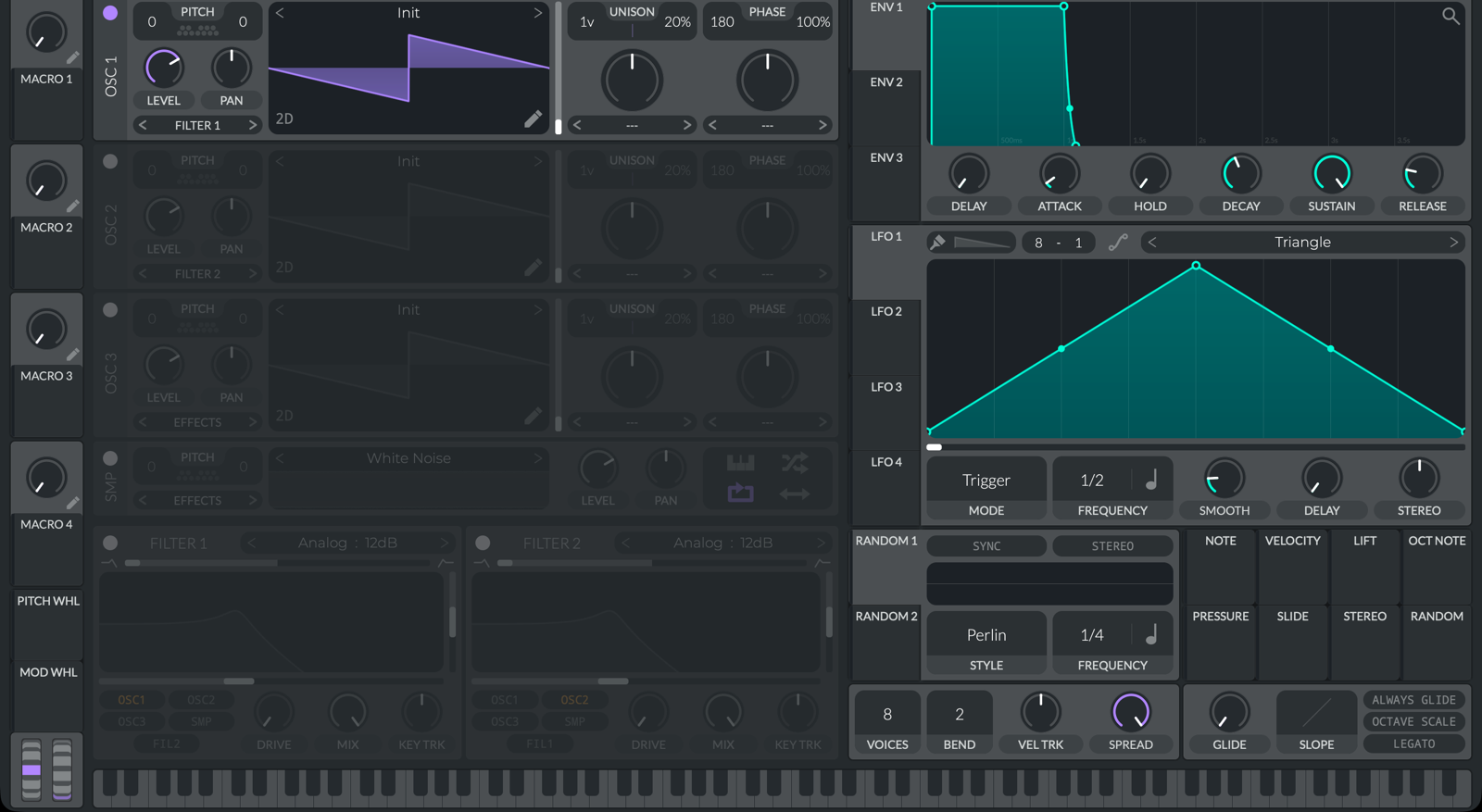Viewport: 1482px width, 812px height.
Task: Choose next OSC 1 filter routing destination
Action: point(252,125)
